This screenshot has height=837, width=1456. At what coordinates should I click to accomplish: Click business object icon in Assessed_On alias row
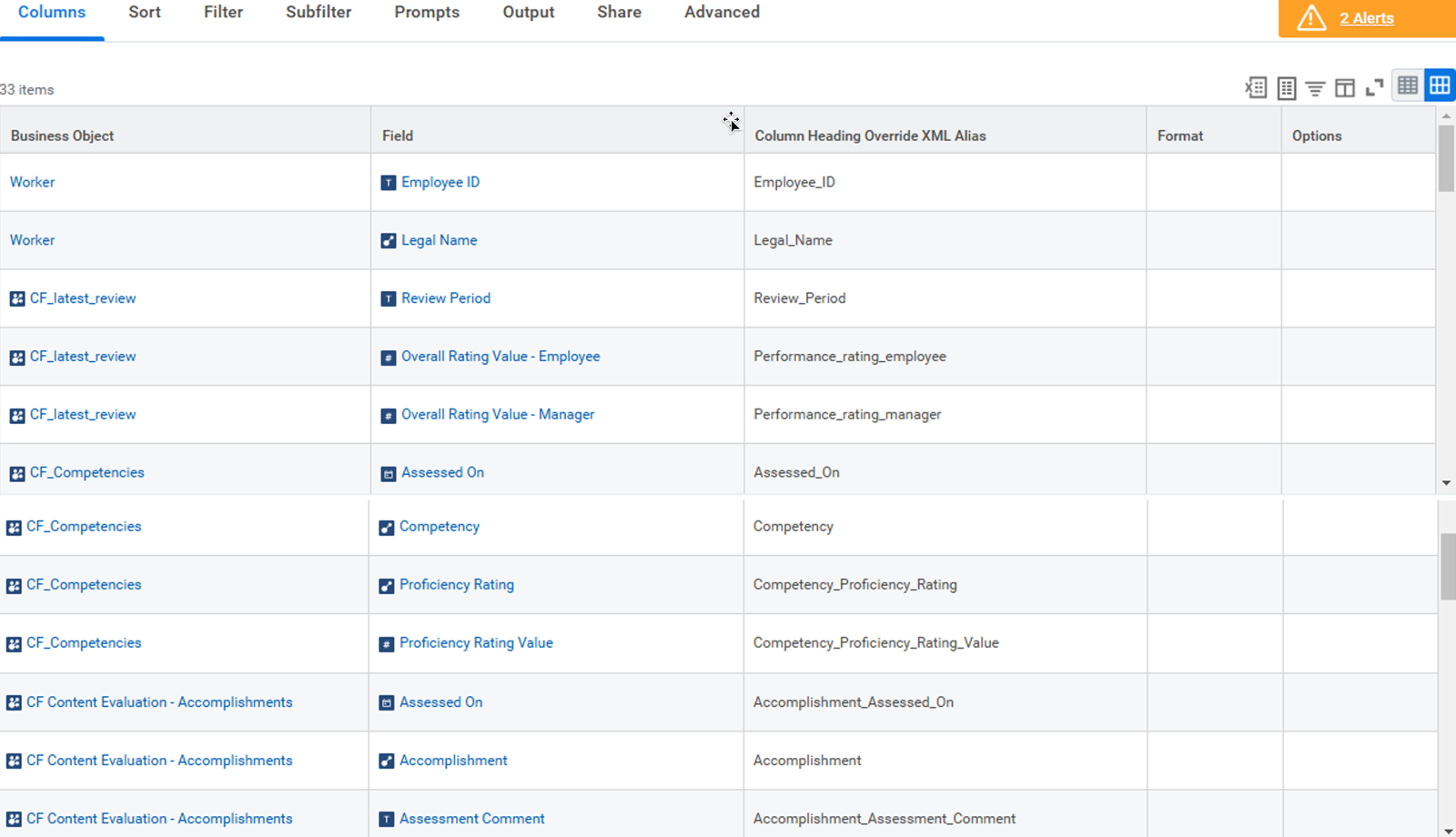pos(17,474)
